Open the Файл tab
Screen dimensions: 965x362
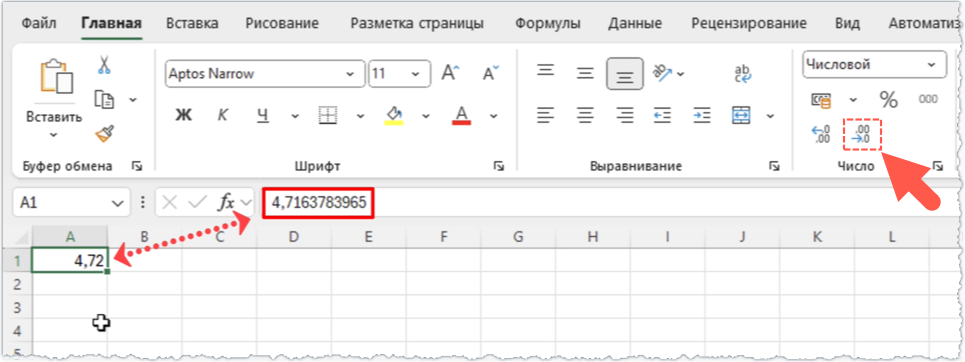39,24
